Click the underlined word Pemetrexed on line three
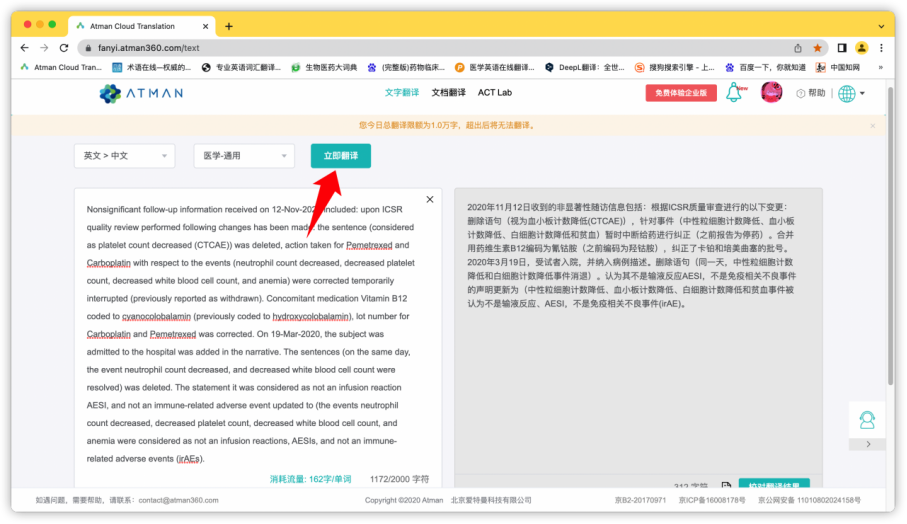This screenshot has height=524, width=907. (369, 245)
